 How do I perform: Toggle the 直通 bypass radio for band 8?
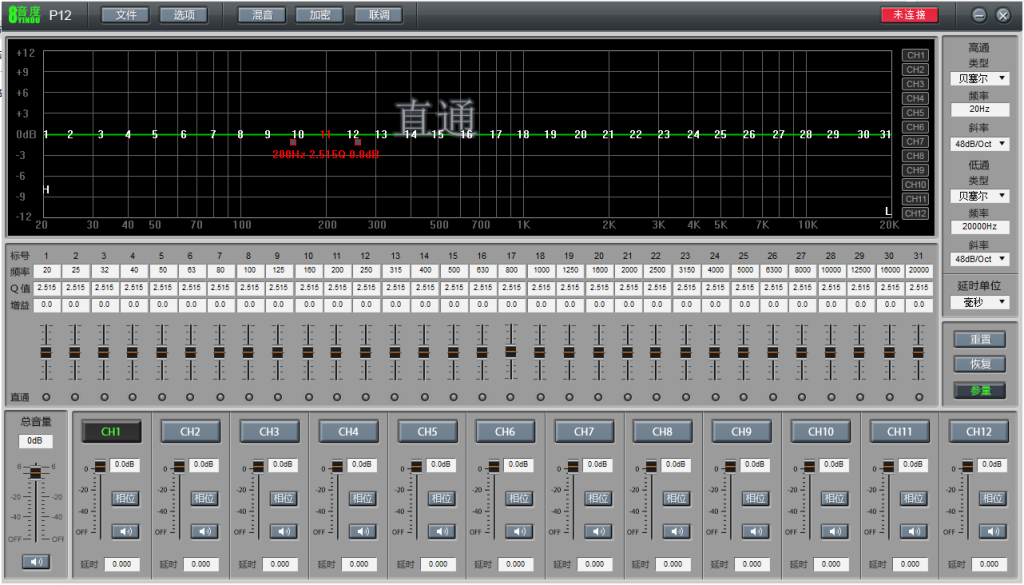click(249, 397)
